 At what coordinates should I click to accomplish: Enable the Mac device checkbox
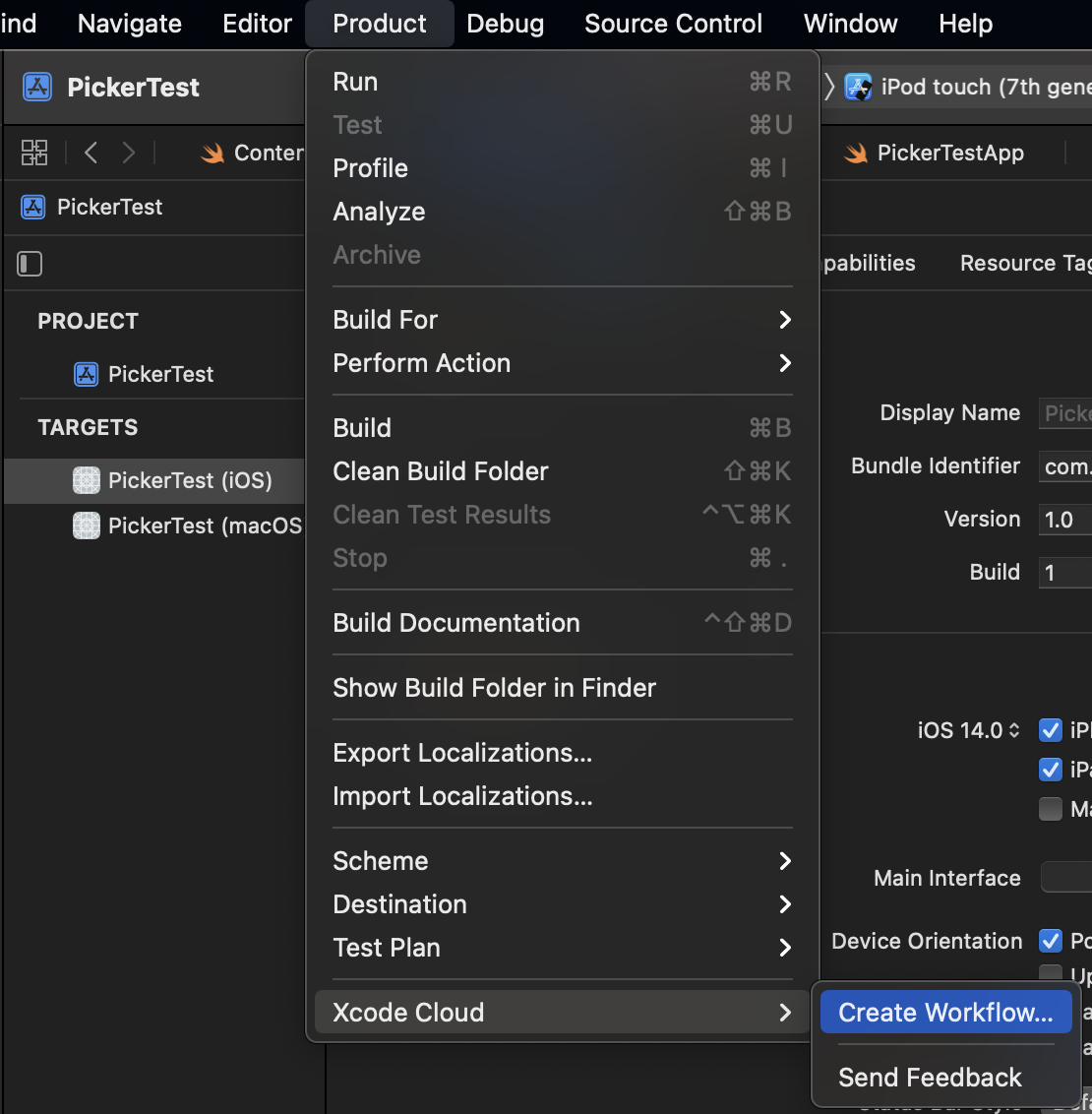(1051, 809)
